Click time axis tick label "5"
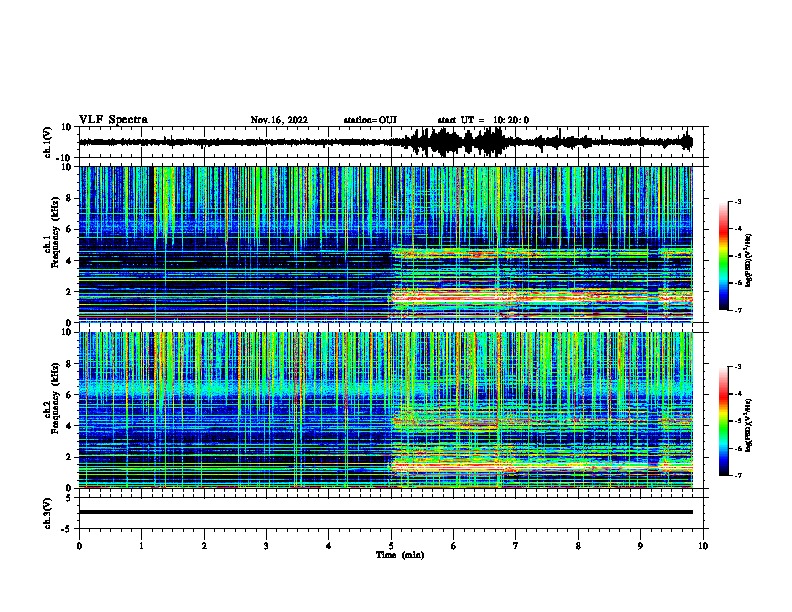The height and width of the screenshot is (612, 792). (391, 546)
